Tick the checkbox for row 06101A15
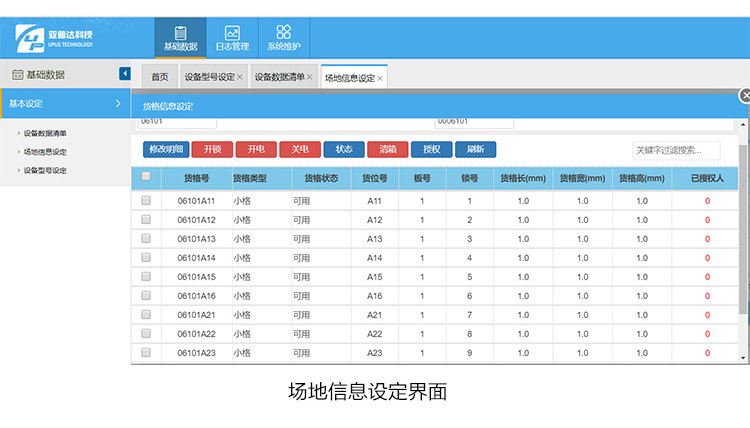 (146, 276)
